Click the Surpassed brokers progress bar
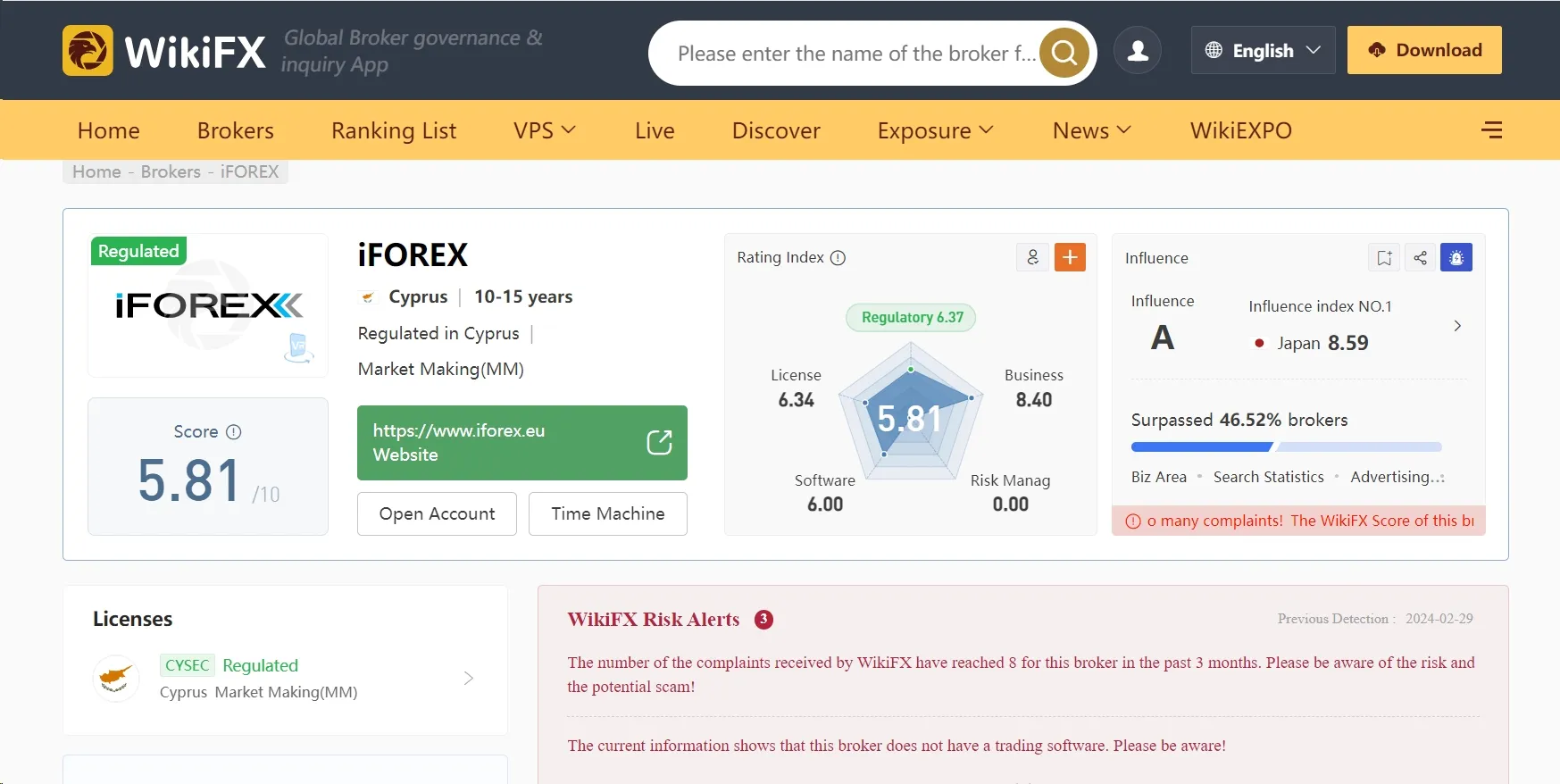 [1287, 446]
